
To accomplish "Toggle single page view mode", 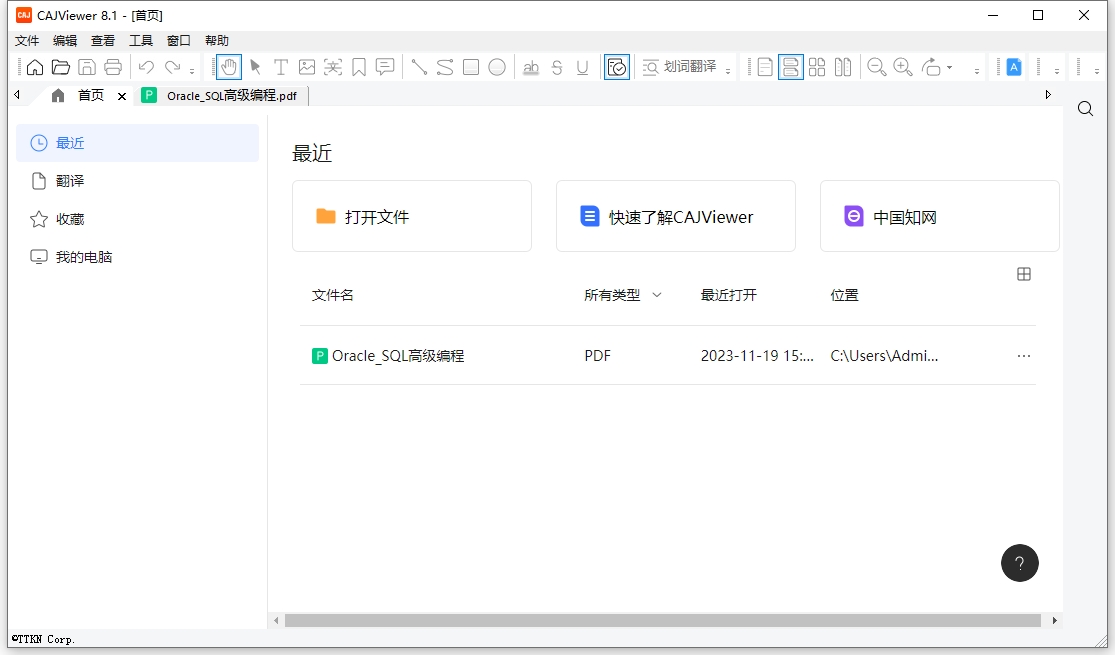I will click(765, 67).
